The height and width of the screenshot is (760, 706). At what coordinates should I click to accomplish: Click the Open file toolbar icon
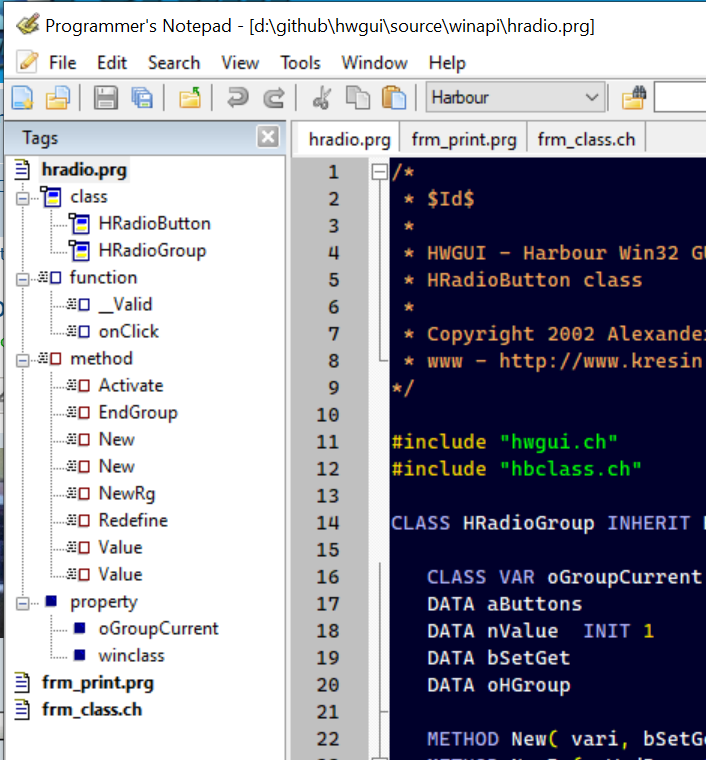tap(58, 98)
